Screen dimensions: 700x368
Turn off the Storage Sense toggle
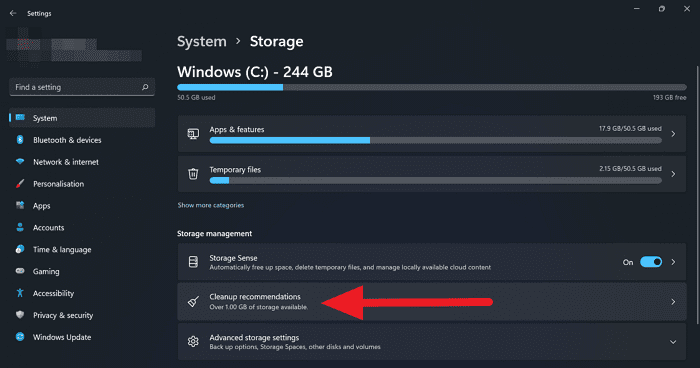(651, 262)
